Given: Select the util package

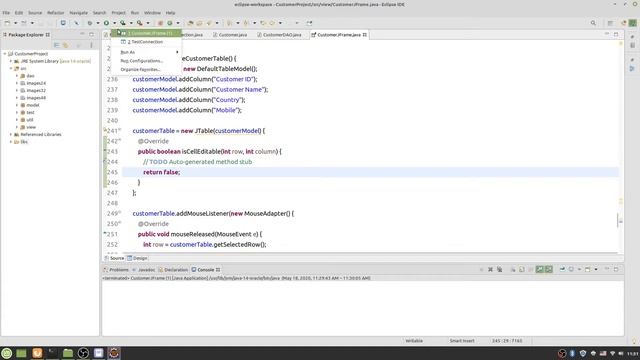Looking at the screenshot, I should pos(30,120).
